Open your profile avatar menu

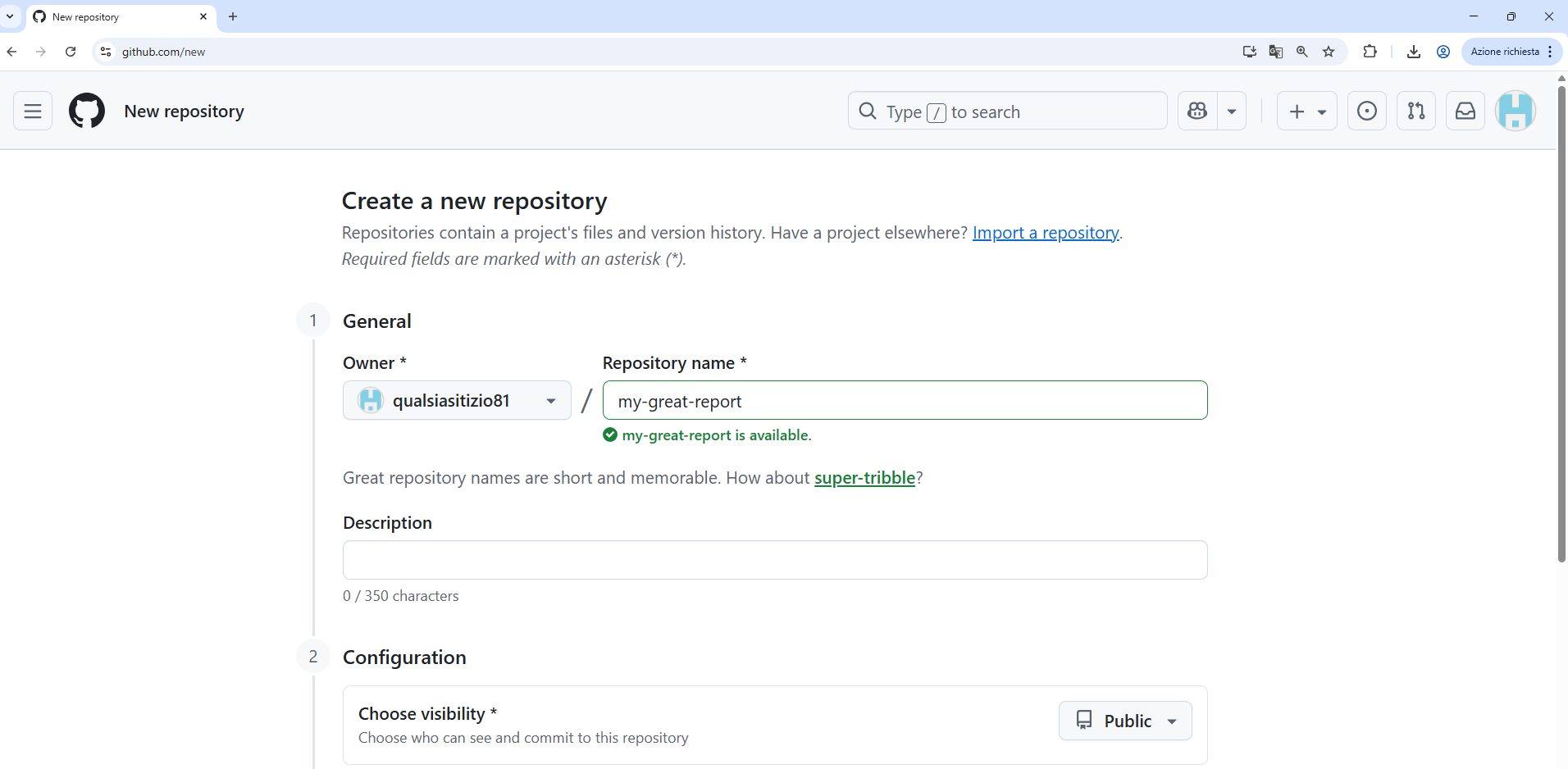click(1516, 111)
